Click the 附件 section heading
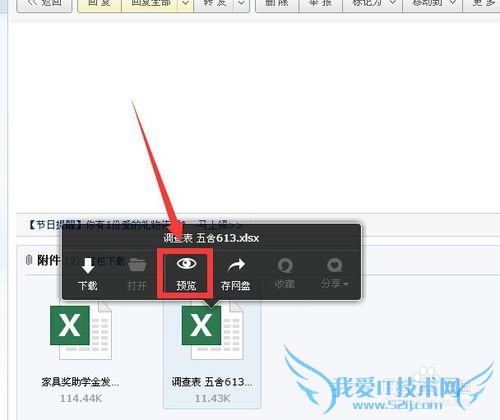 (x=49, y=260)
